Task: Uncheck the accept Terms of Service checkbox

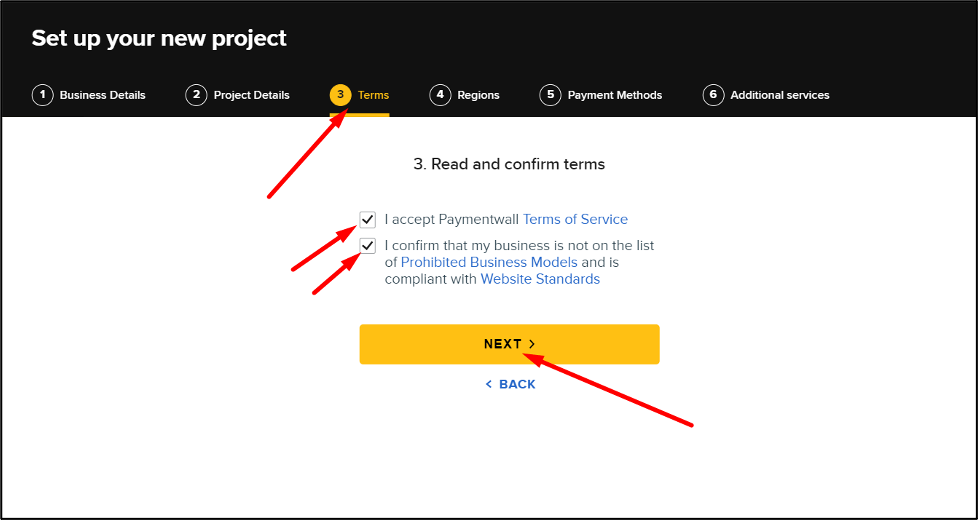Action: tap(368, 220)
